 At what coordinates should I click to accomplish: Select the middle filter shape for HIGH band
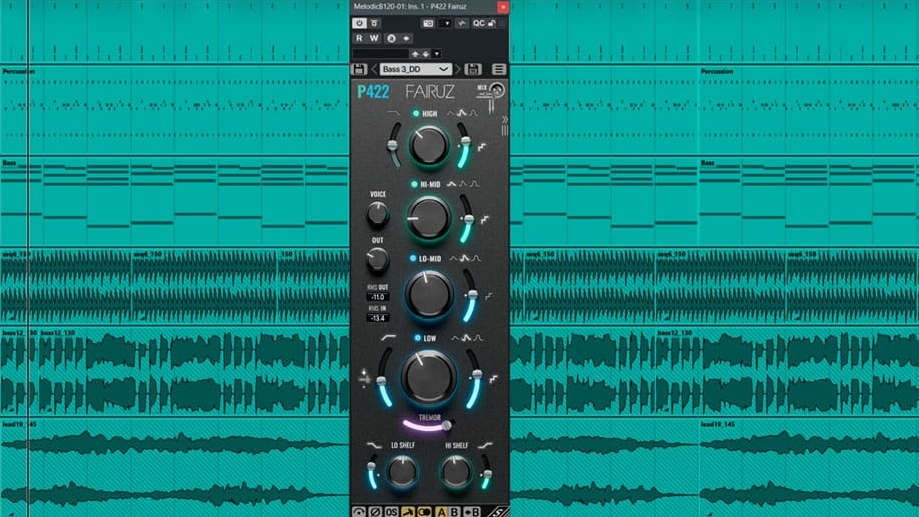point(462,113)
